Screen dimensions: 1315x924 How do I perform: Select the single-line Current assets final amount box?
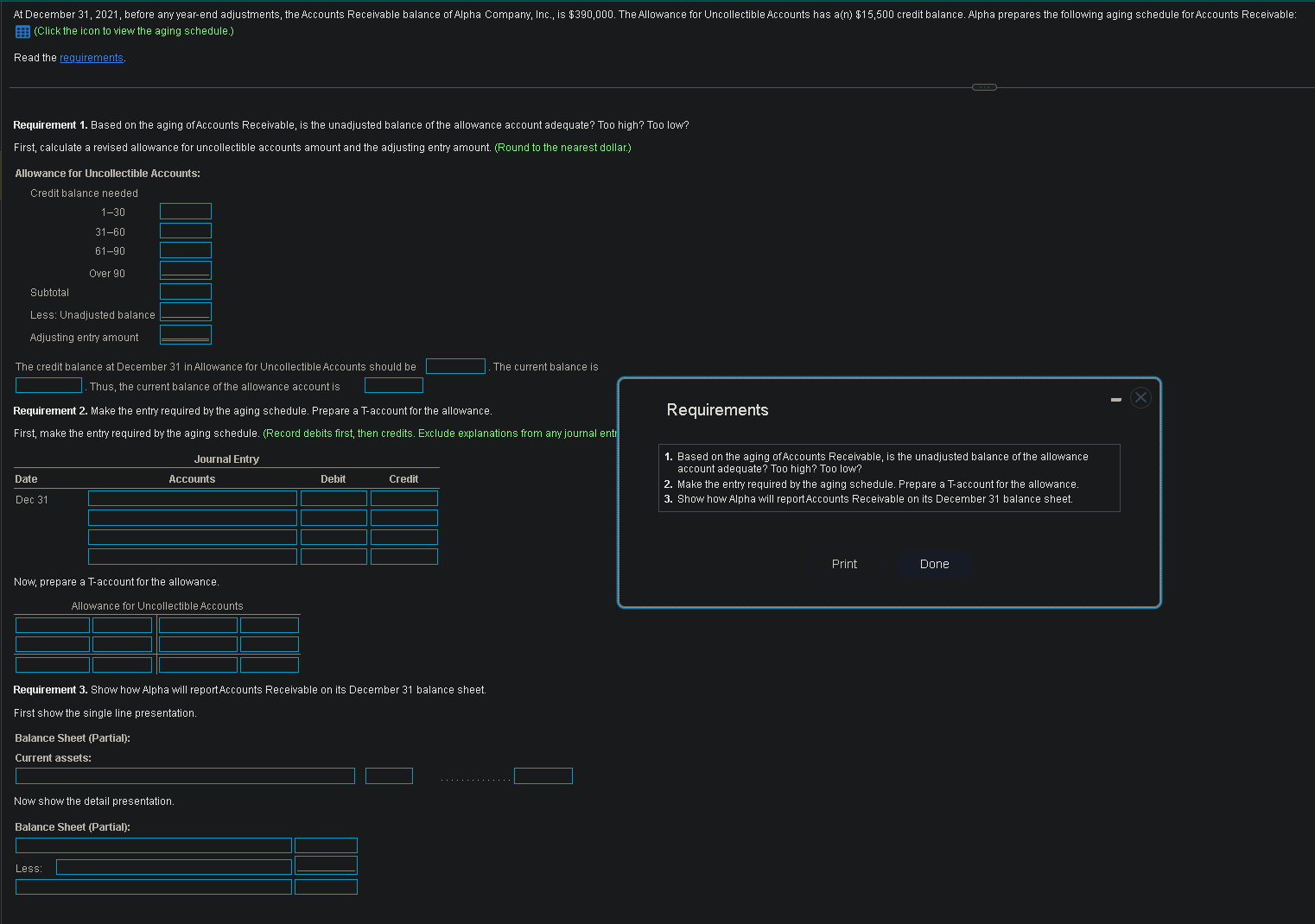pyautogui.click(x=543, y=775)
